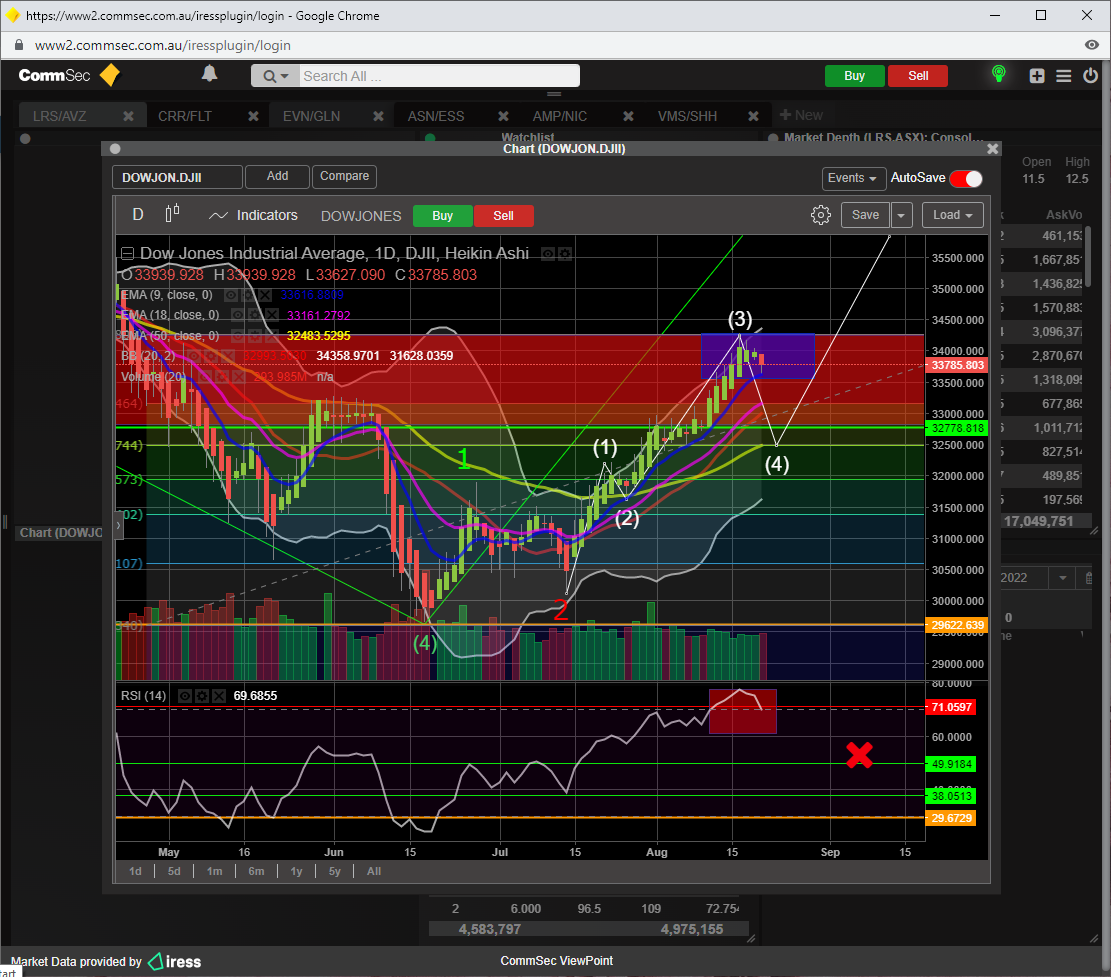Close the Chart (DOWJON.DJII) window

(993, 149)
